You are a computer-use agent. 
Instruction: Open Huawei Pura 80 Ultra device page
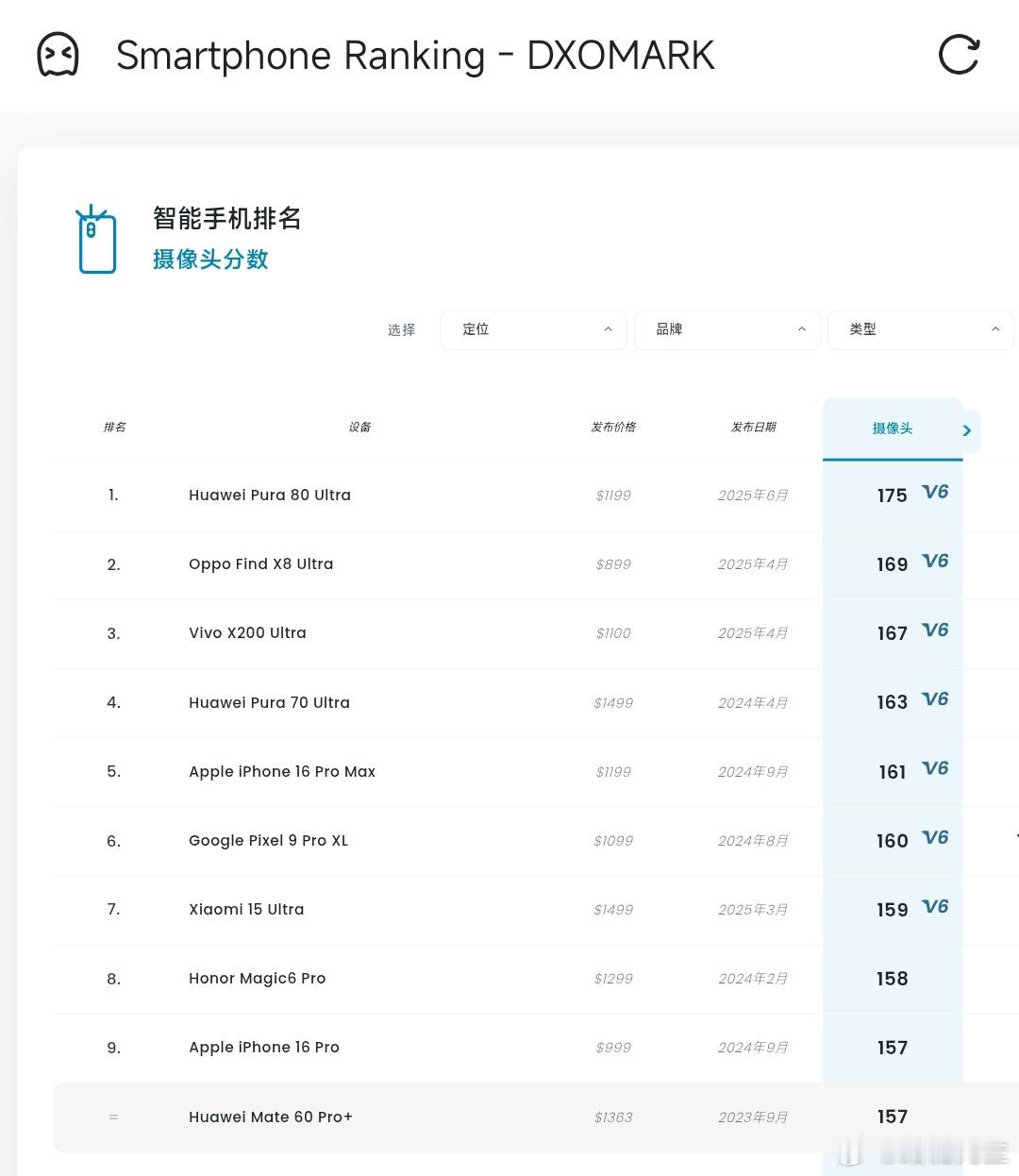point(270,495)
